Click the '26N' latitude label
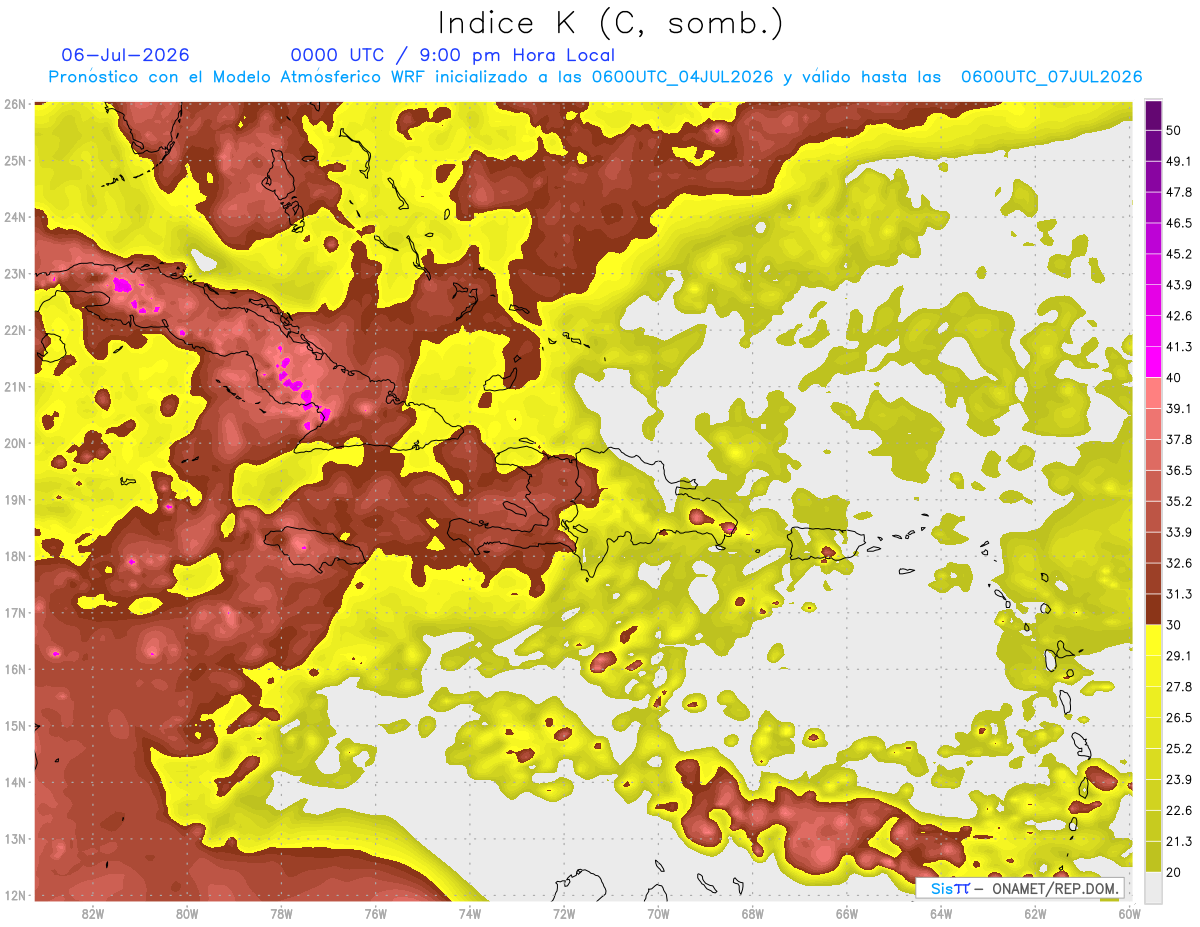 [15, 104]
